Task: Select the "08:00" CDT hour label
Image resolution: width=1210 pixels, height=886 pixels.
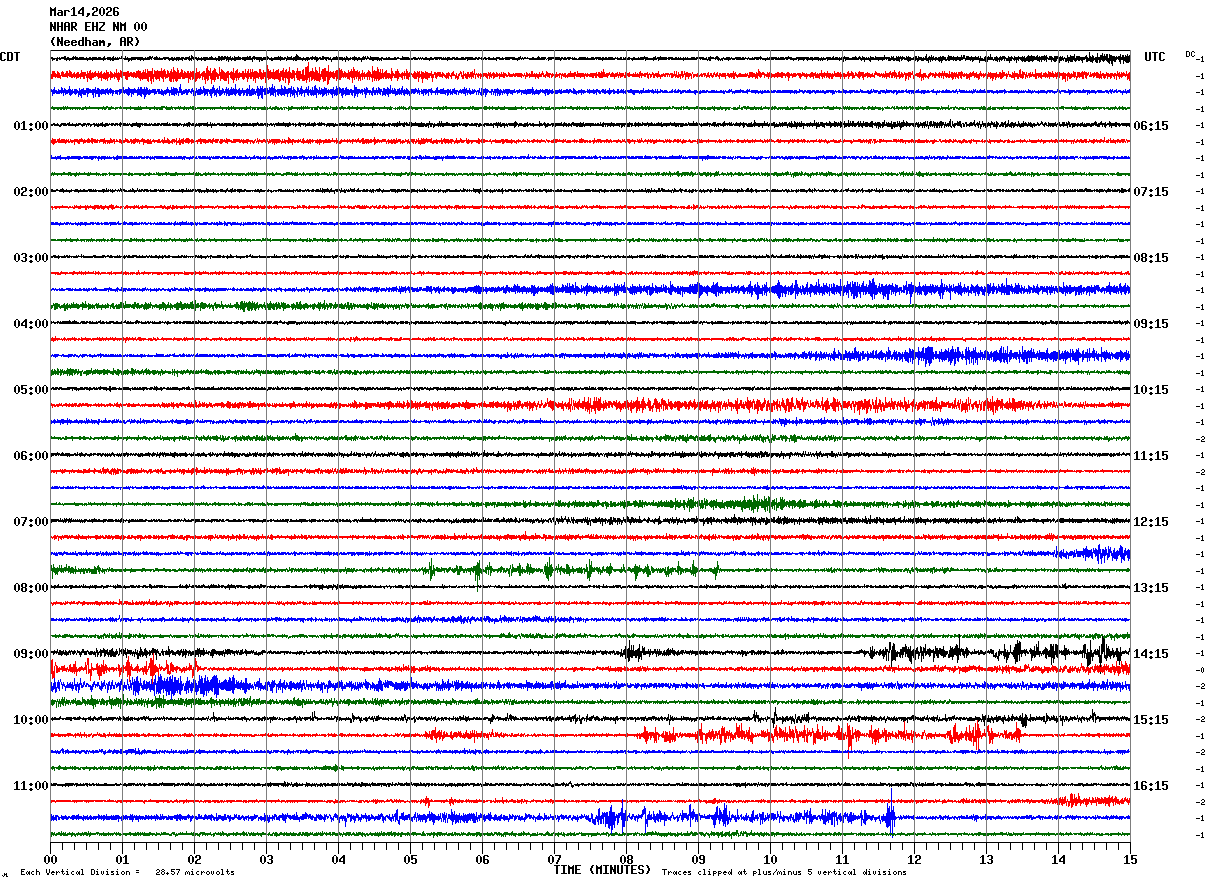Action: [x=31, y=588]
